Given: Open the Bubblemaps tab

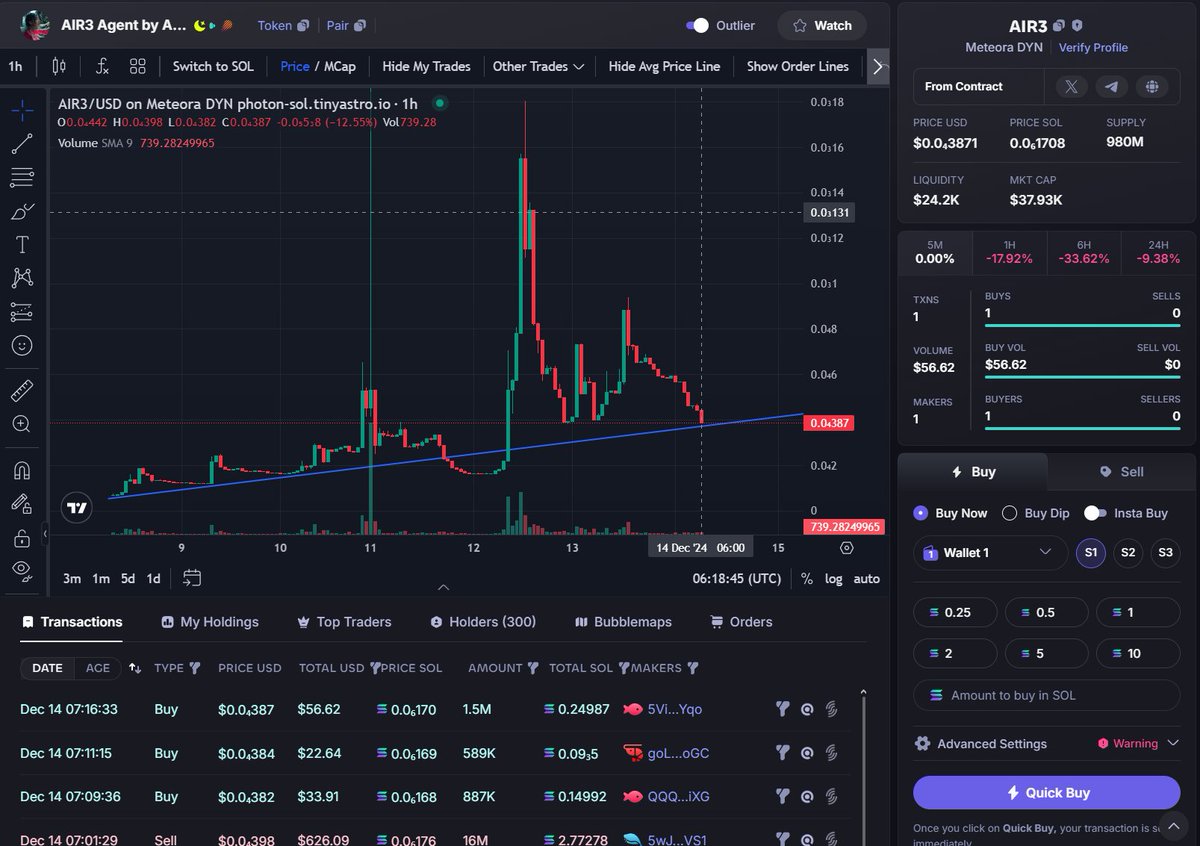Looking at the screenshot, I should (623, 622).
